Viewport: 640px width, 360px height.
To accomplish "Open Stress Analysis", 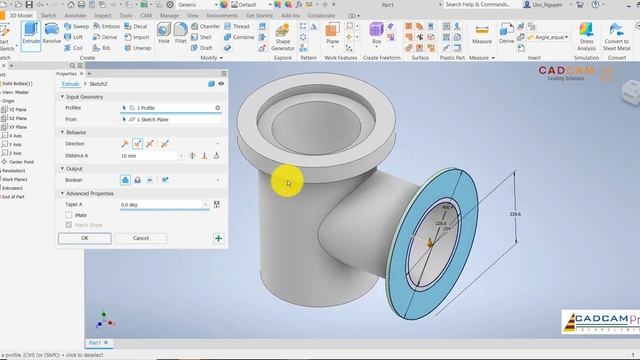I will coord(586,37).
